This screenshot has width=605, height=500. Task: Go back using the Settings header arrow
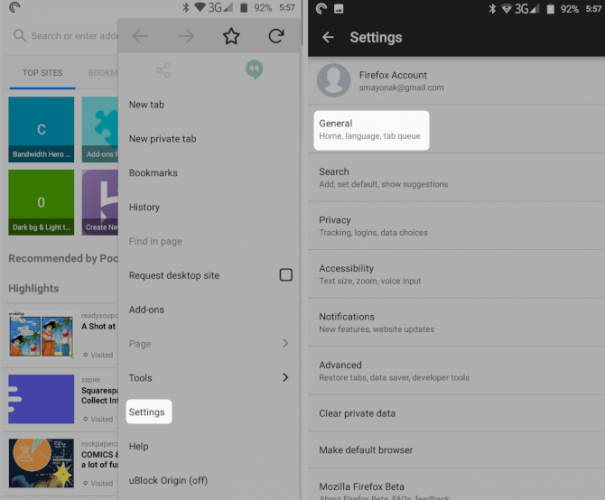(x=328, y=37)
